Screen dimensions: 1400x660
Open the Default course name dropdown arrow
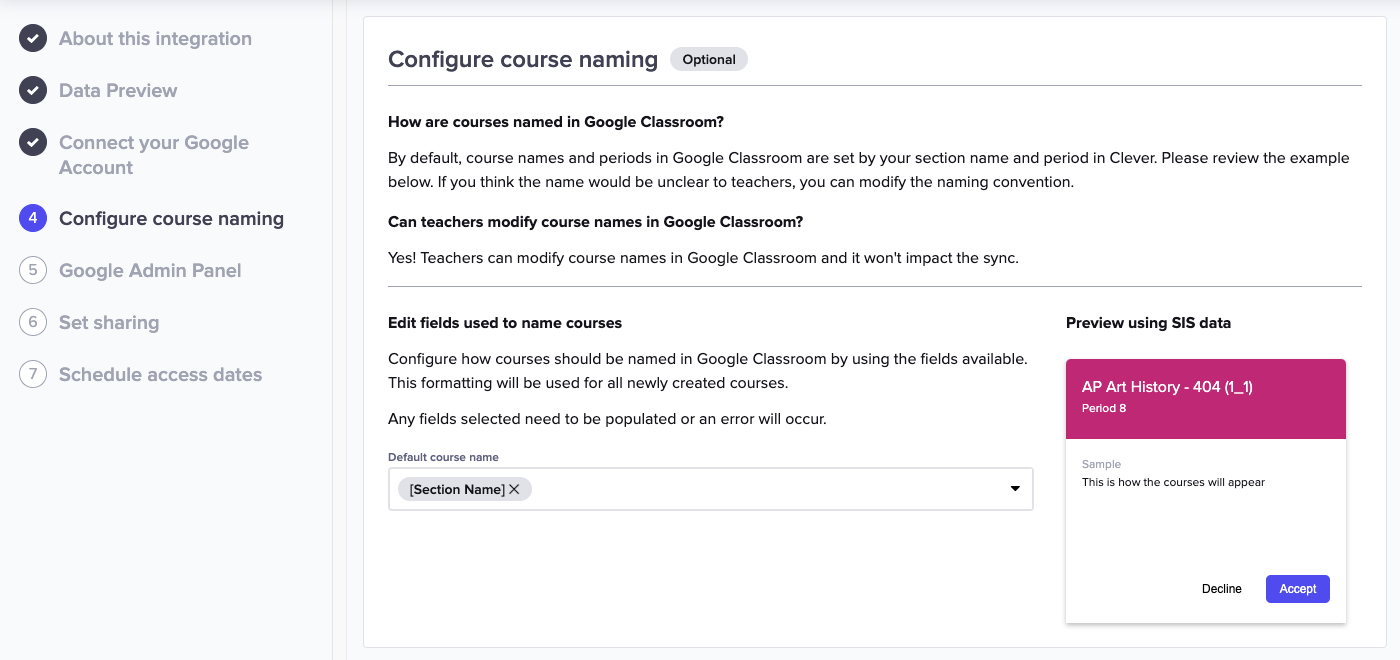click(1013, 489)
